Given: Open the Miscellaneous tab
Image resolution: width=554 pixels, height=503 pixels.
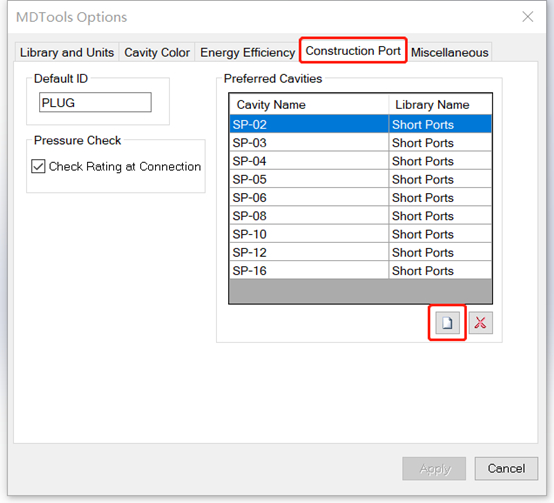Looking at the screenshot, I should click(449, 52).
